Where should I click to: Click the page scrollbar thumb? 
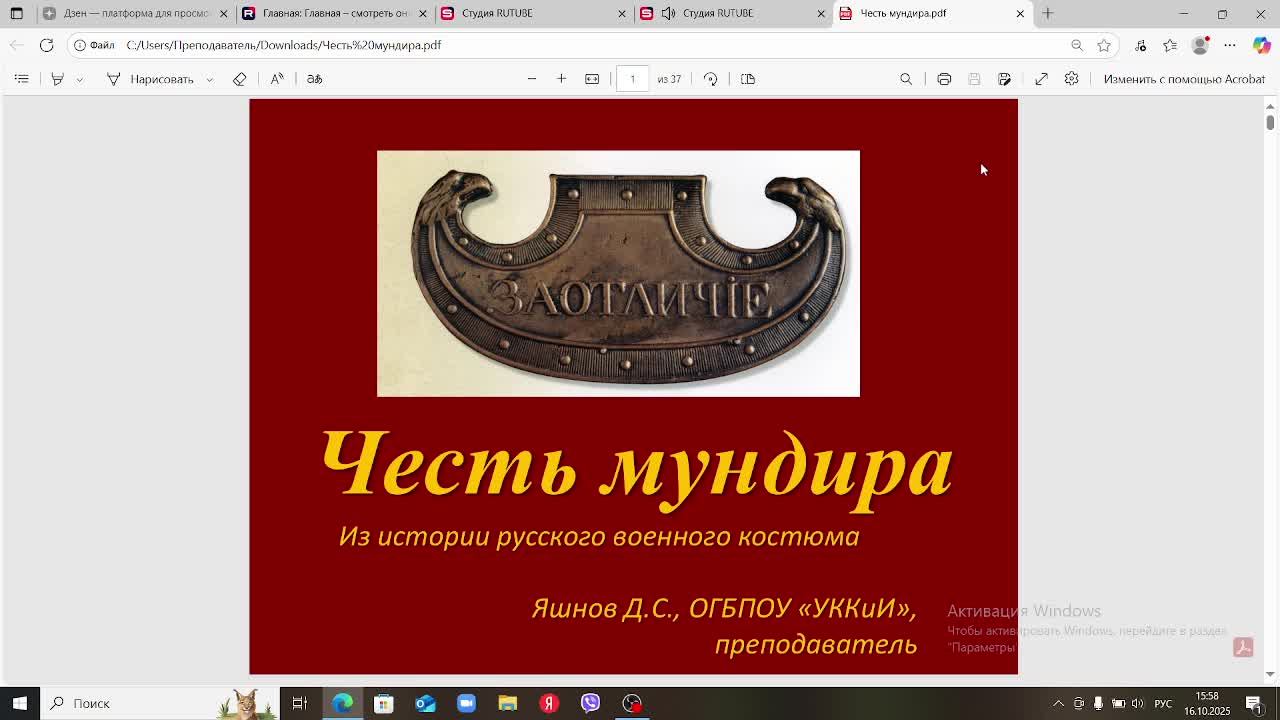click(x=1270, y=122)
